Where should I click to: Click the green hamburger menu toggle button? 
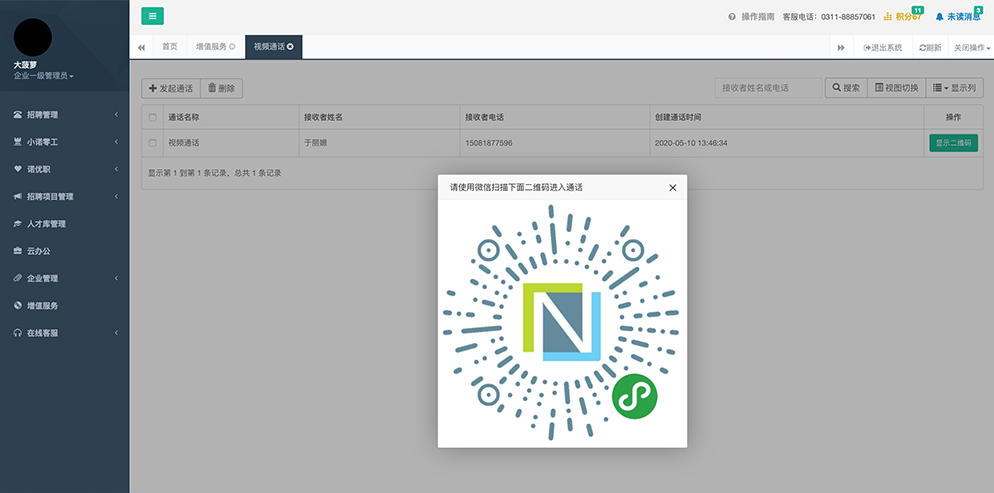point(152,16)
